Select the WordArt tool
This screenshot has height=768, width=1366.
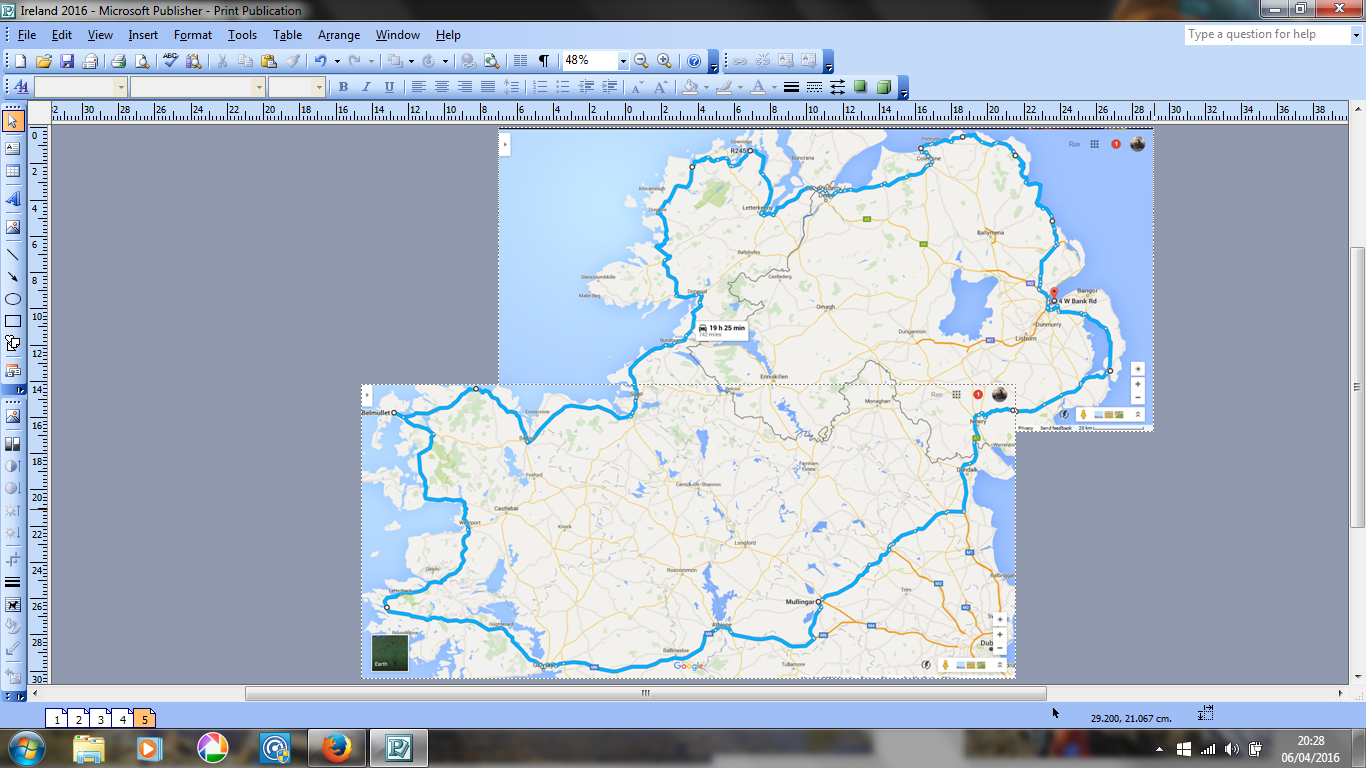point(13,199)
